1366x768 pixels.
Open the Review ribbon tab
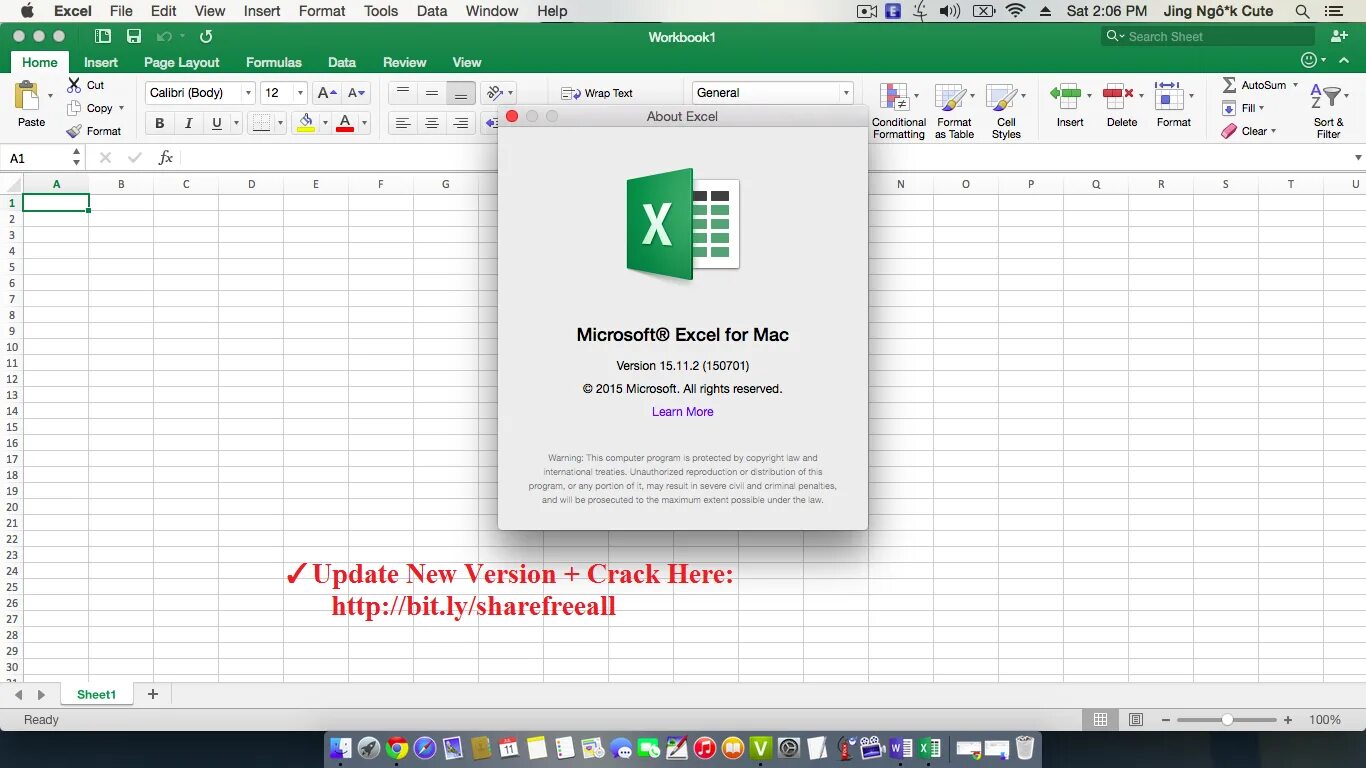click(405, 62)
